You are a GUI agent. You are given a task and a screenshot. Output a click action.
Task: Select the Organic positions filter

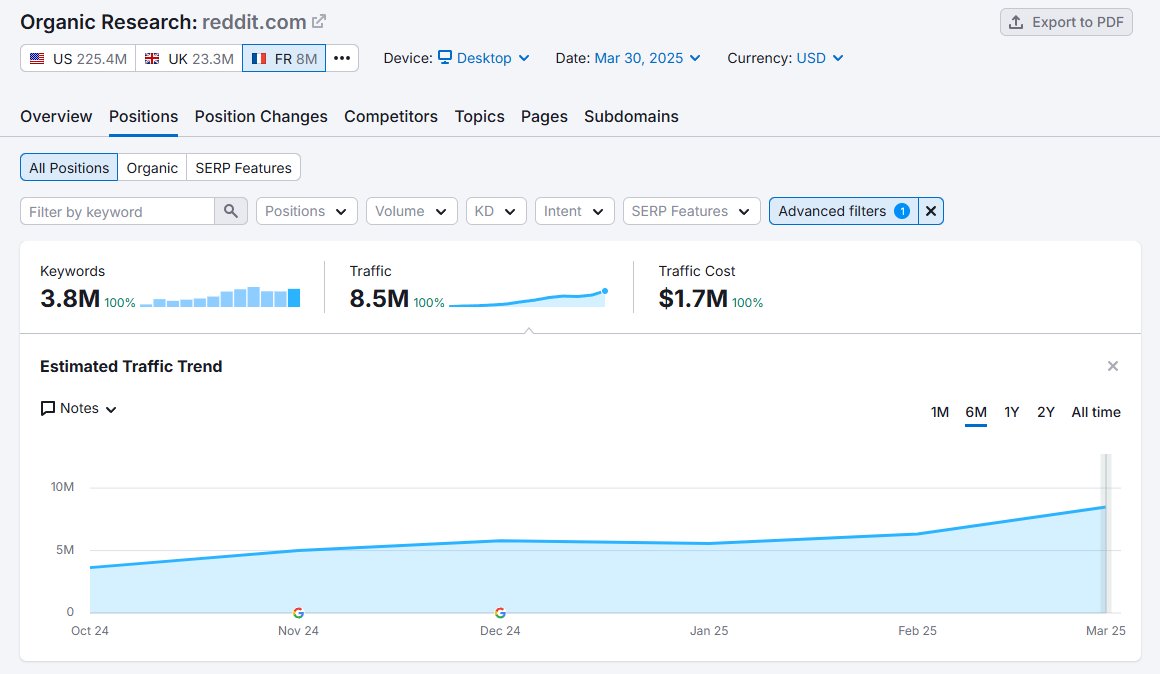pos(152,168)
